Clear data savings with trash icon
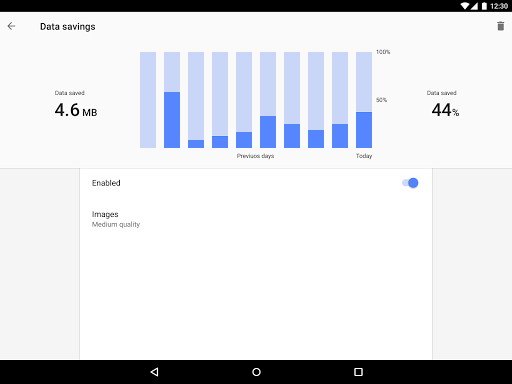 [500, 26]
